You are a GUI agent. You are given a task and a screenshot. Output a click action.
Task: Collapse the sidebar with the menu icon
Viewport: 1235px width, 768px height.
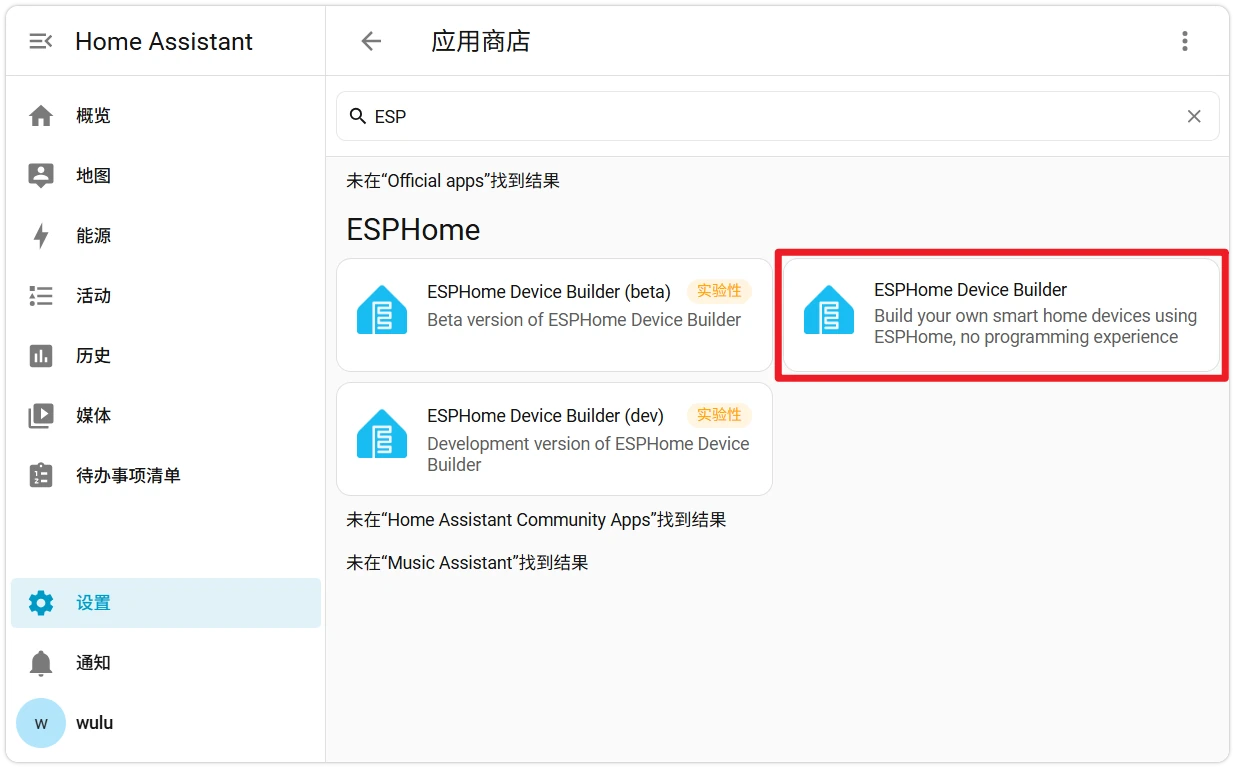pyautogui.click(x=41, y=41)
